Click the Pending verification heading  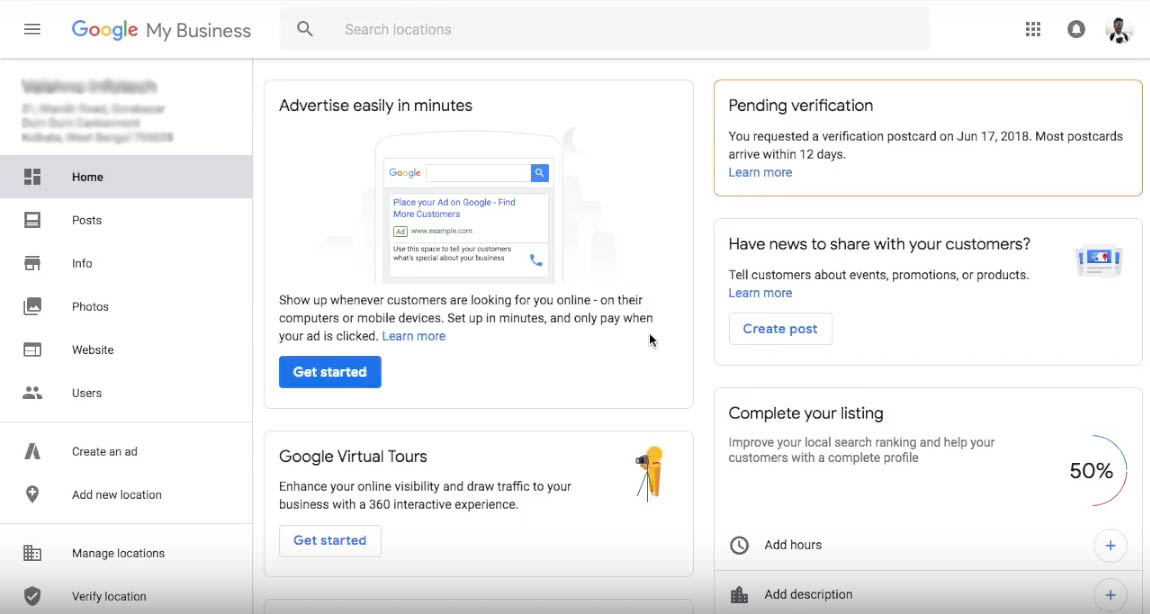800,106
